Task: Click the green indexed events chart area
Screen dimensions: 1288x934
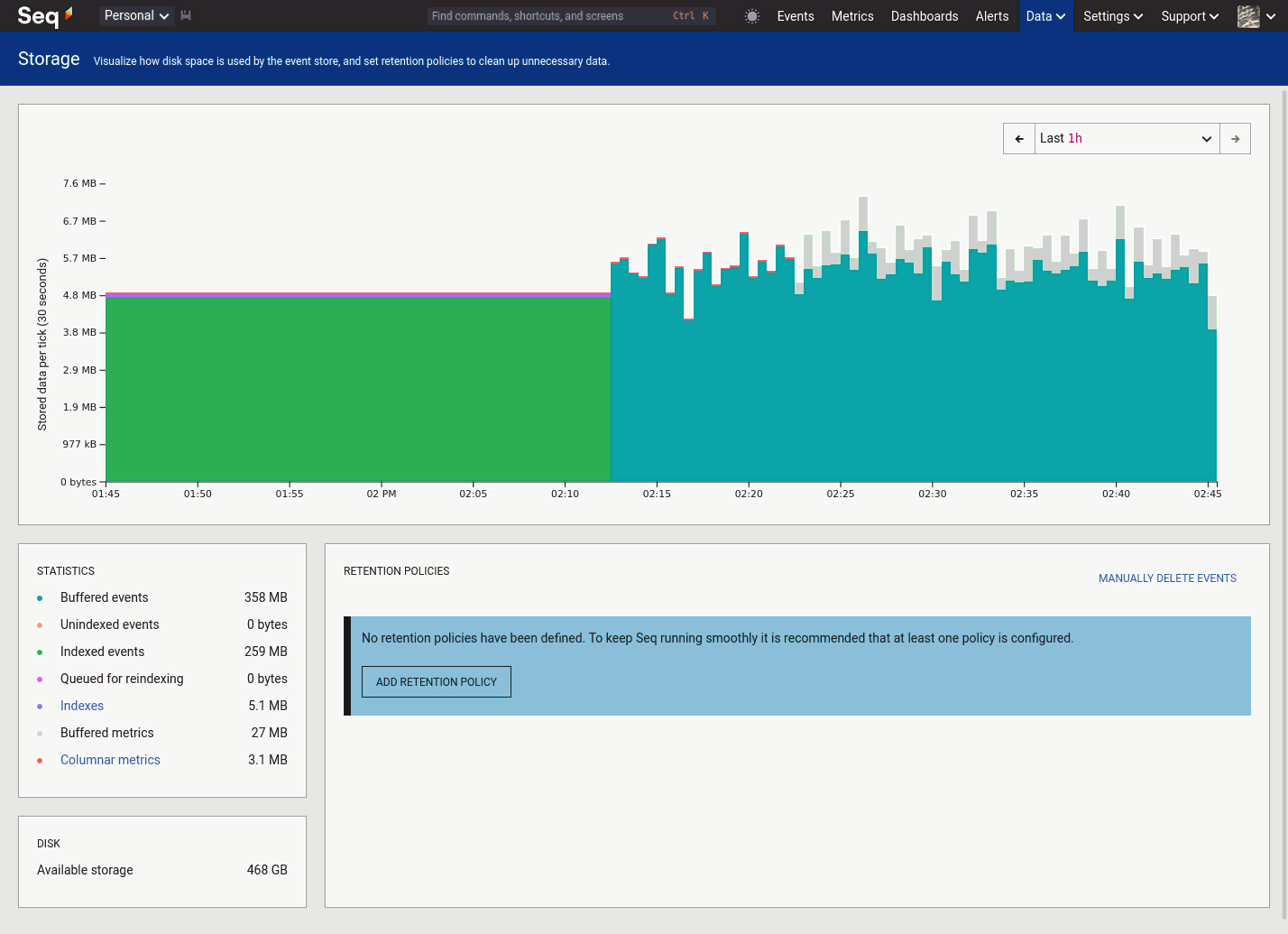Action: coord(358,389)
